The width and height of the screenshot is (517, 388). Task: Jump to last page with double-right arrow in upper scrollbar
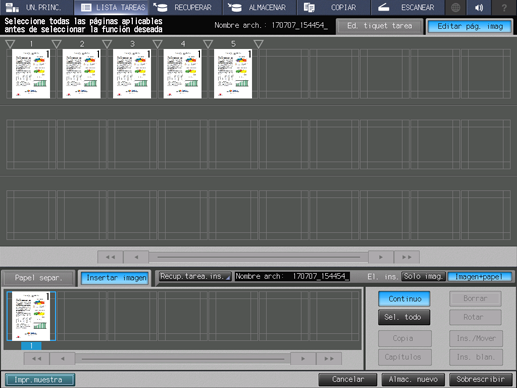(x=407, y=257)
